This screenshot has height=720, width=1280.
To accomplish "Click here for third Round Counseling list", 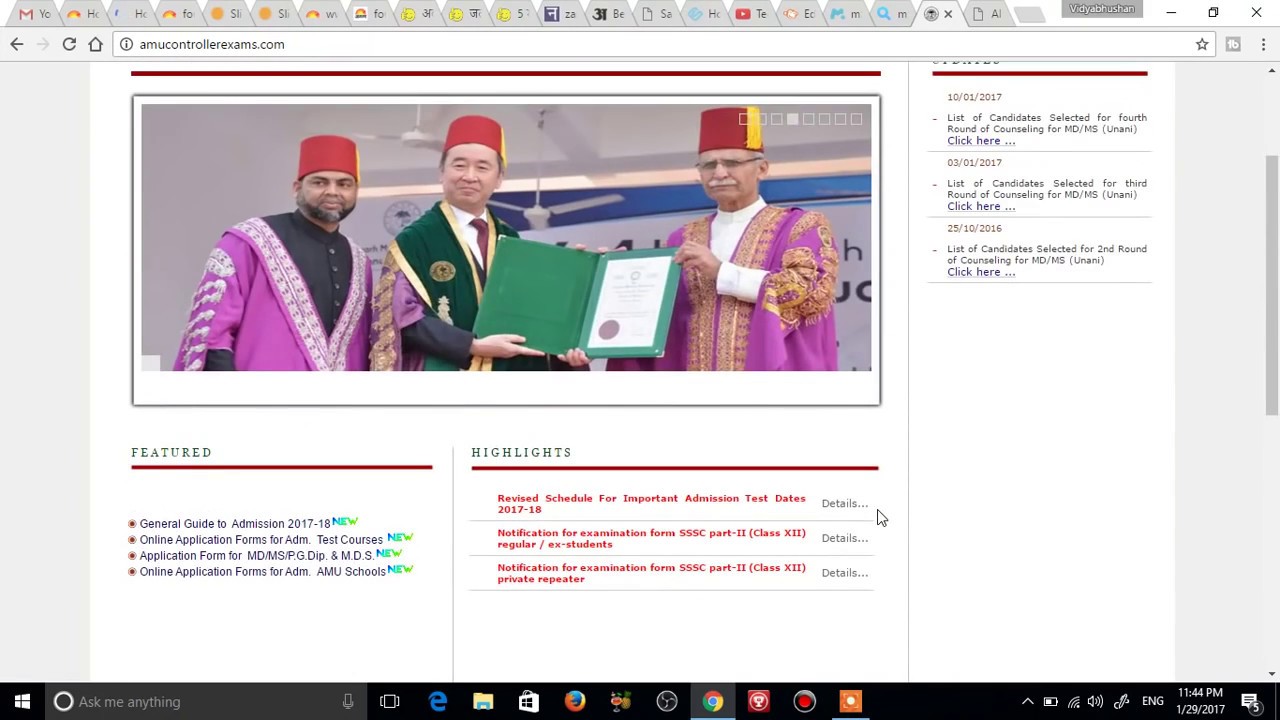I will [980, 206].
